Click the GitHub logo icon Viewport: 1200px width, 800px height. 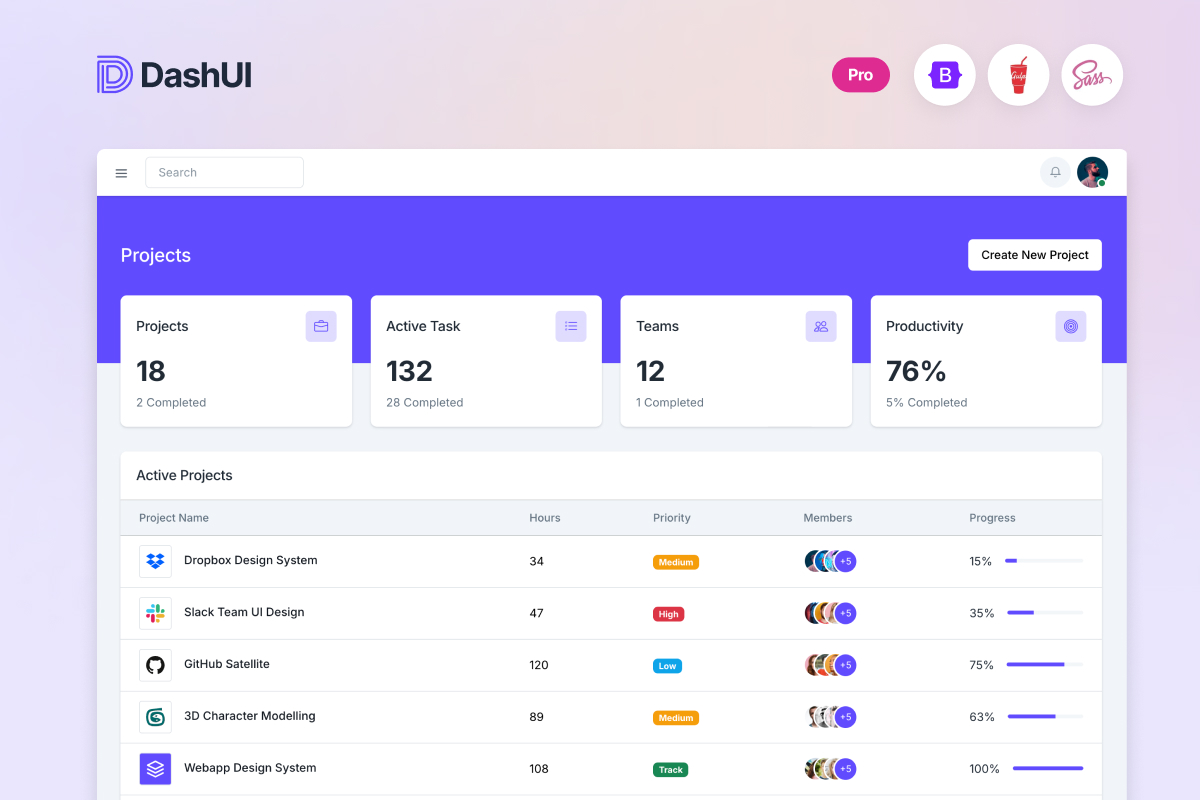[x=155, y=665]
